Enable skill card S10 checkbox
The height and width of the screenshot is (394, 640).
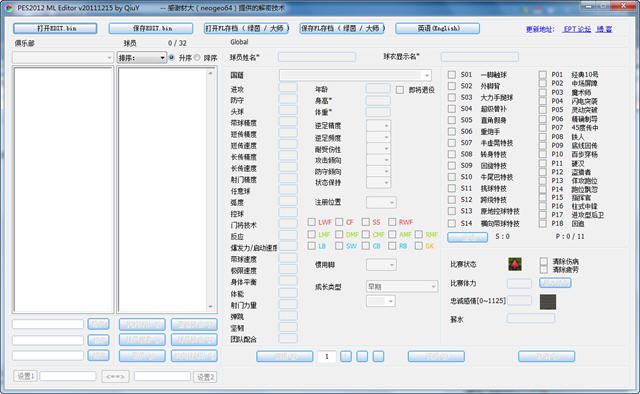click(452, 177)
